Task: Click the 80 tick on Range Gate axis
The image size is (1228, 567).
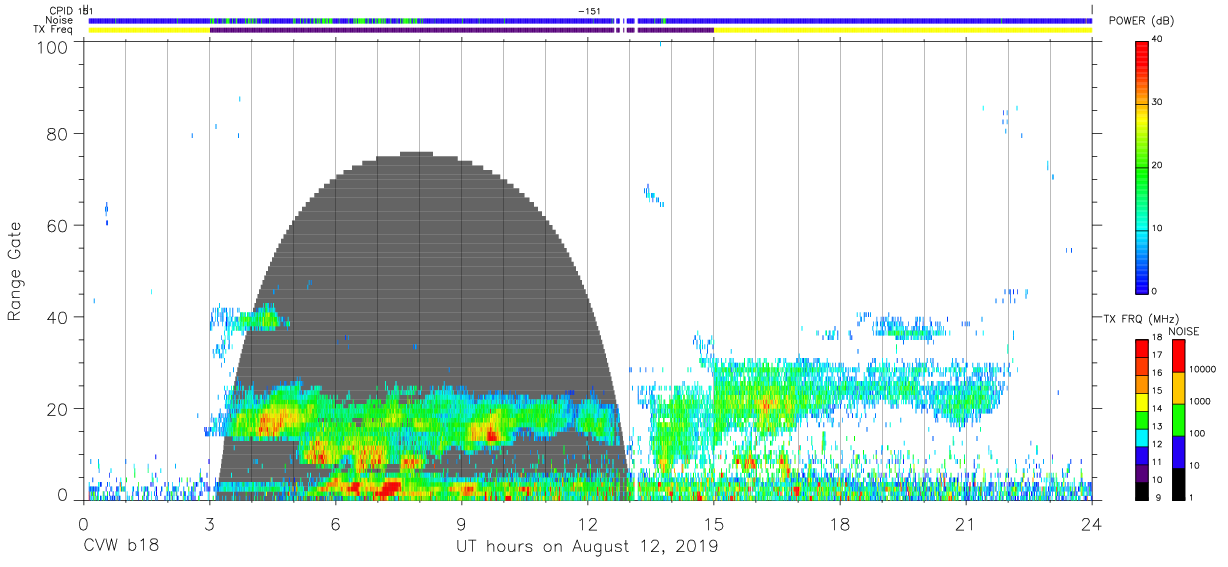Action: point(56,134)
